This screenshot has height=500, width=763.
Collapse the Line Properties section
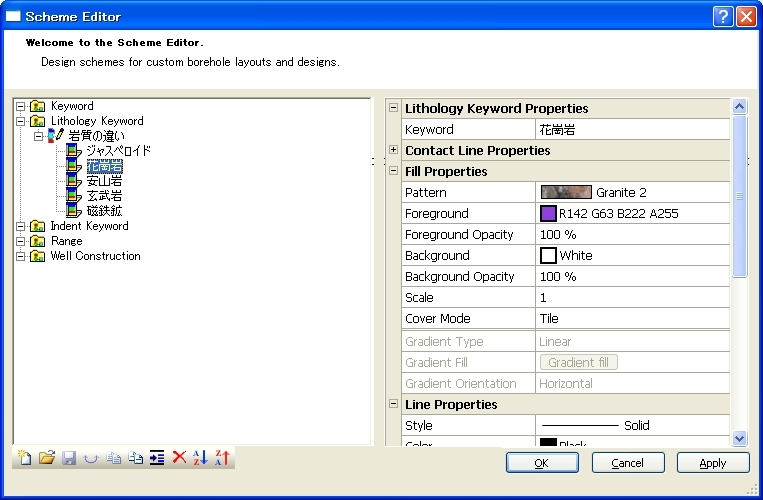click(x=393, y=404)
